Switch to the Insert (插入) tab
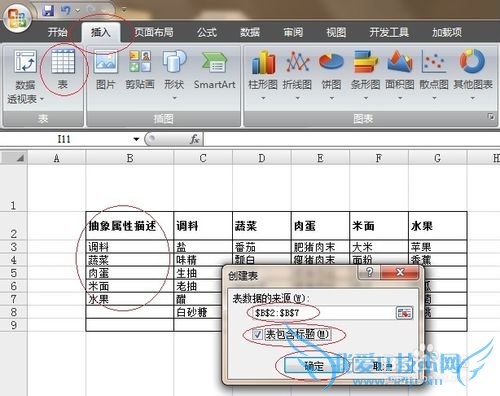This screenshot has width=500, height=396. point(101,32)
